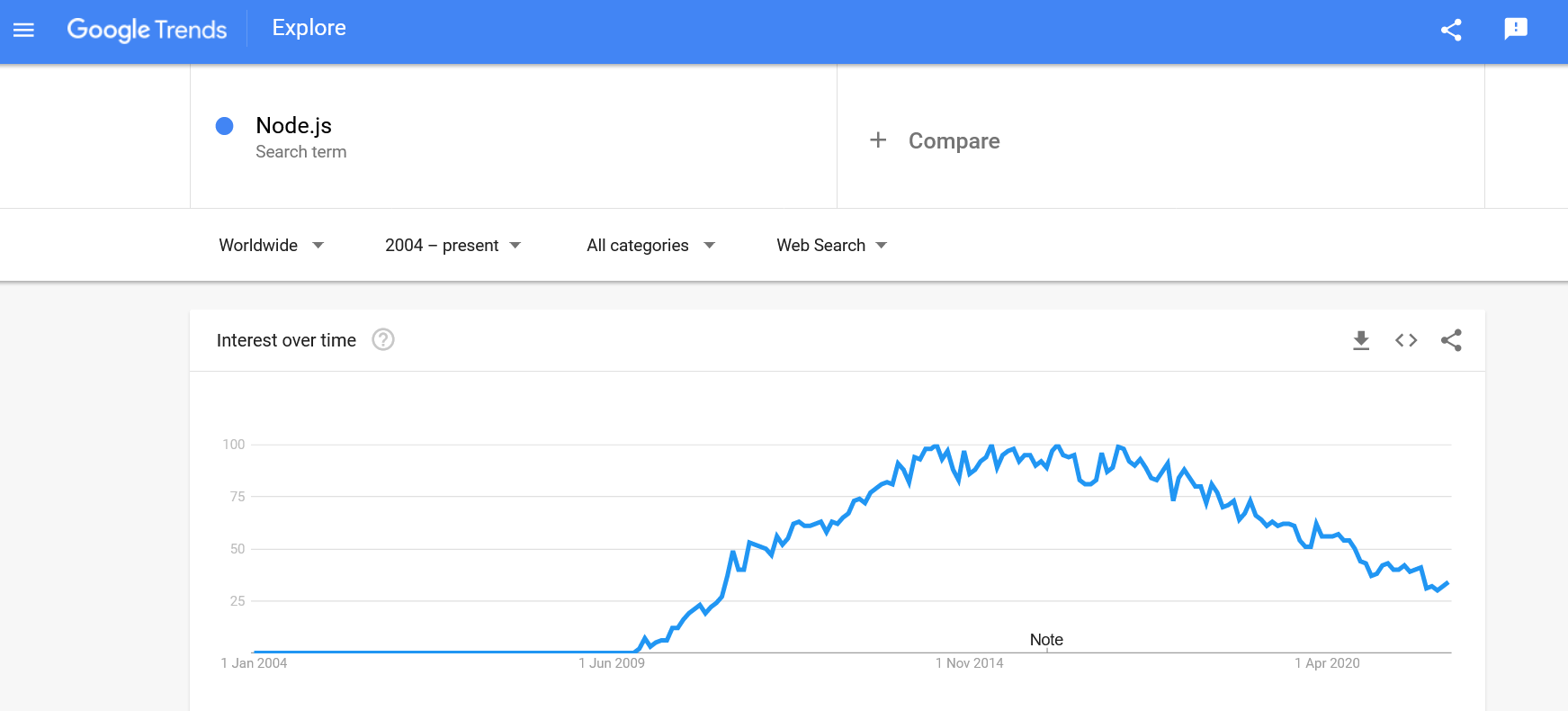Open the Interest over time help icon
1568x711 pixels.
tap(383, 340)
